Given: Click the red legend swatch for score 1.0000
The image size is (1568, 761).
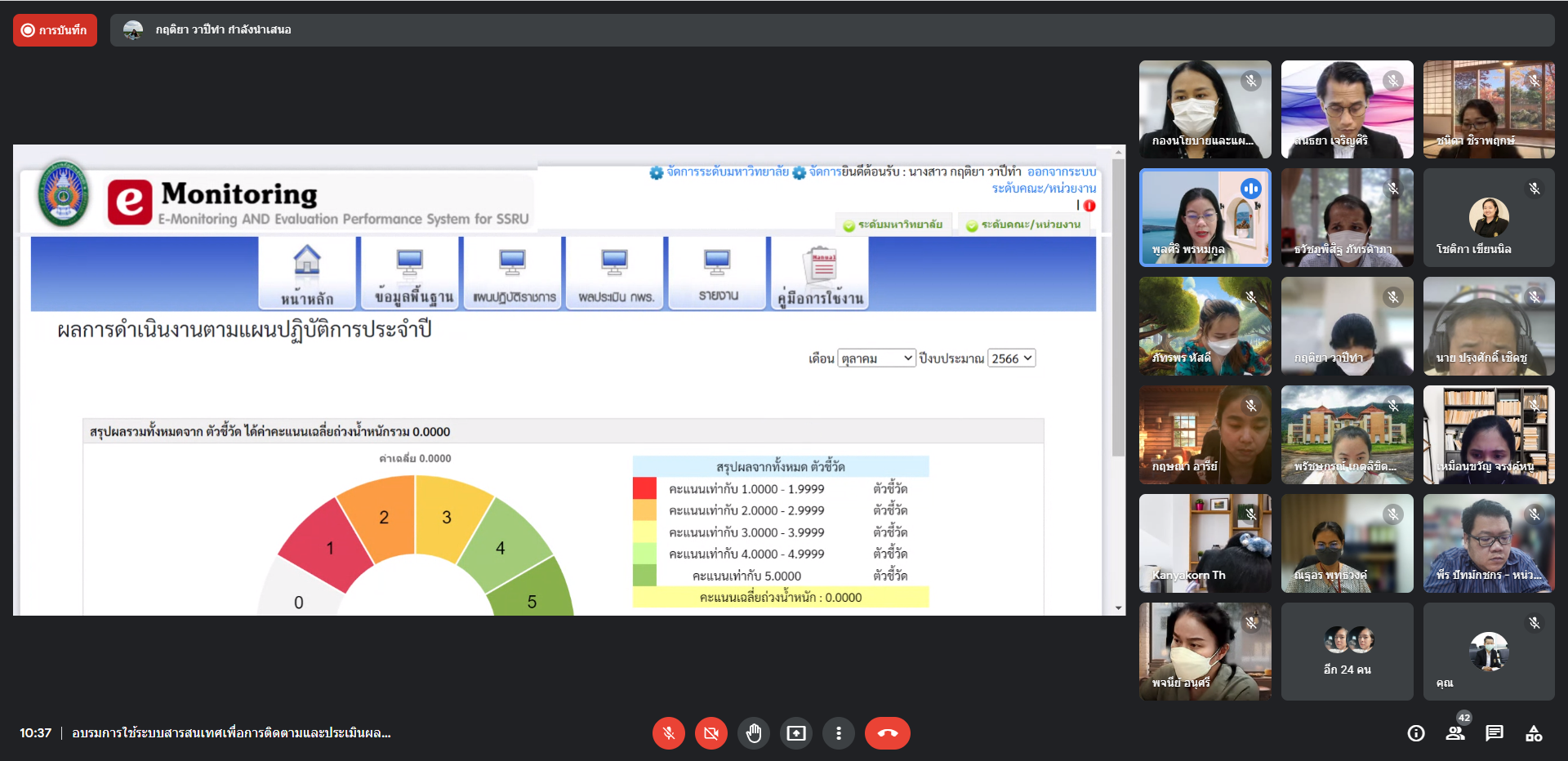Looking at the screenshot, I should pyautogui.click(x=644, y=488).
